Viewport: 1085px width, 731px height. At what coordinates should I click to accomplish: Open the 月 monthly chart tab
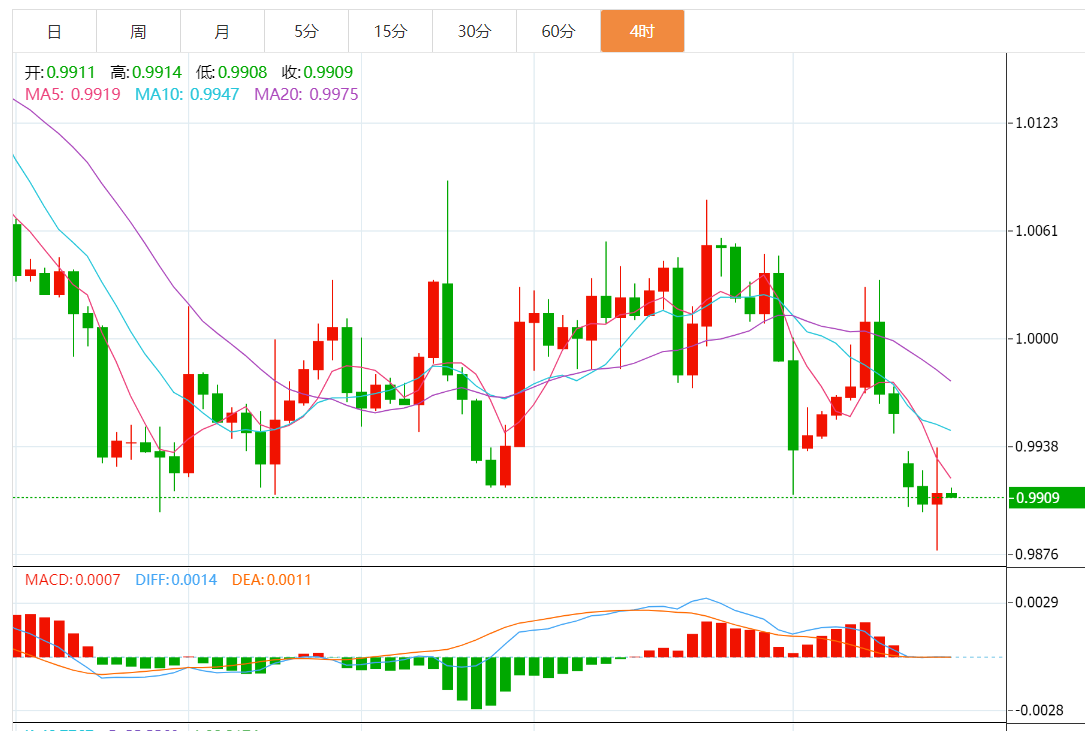point(222,31)
